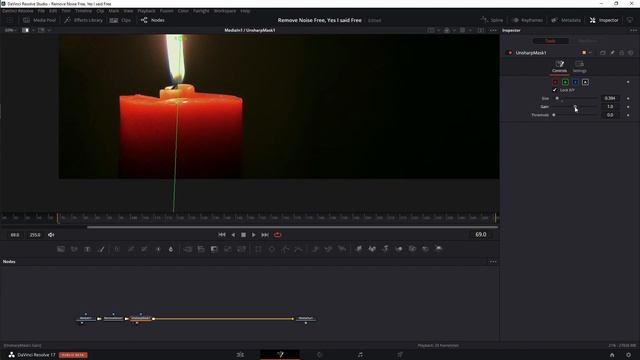640x360 pixels.
Task: Select the UnsharpMask1 node in graph
Action: (x=141, y=318)
